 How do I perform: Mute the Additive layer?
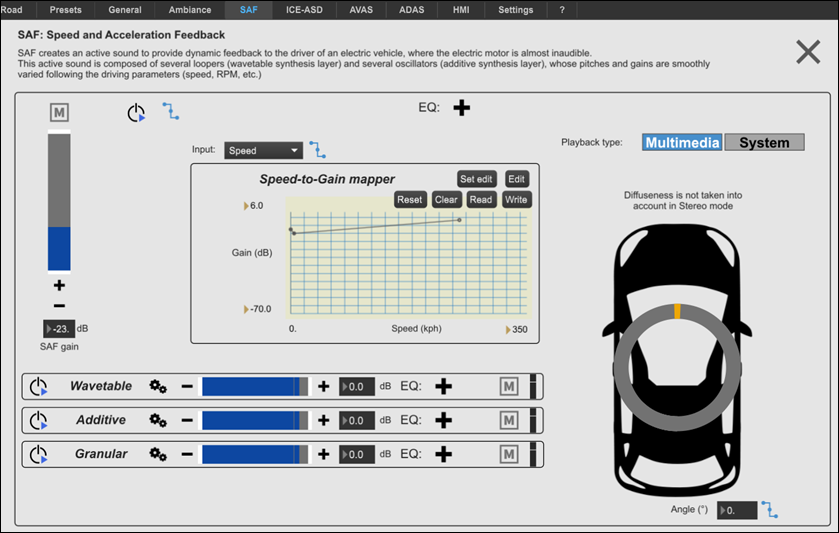[x=509, y=420]
